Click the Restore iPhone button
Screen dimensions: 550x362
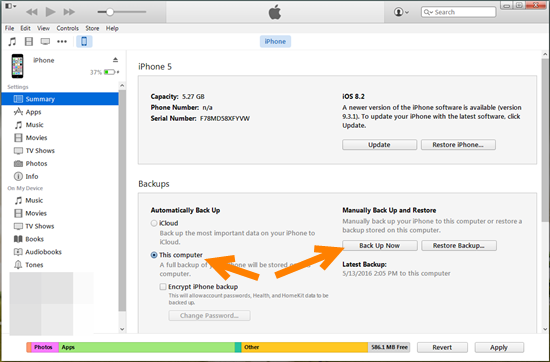pyautogui.click(x=458, y=145)
